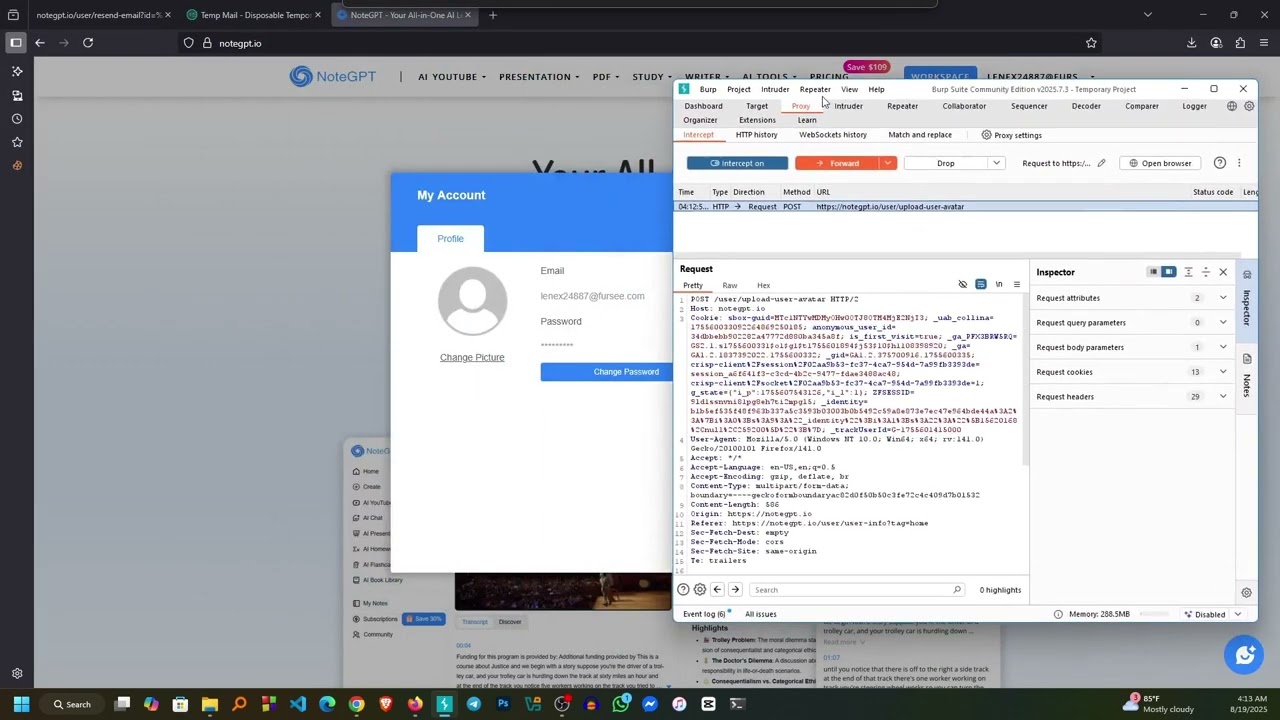Open the Repeater tool tab
This screenshot has height=720, width=1280.
(x=902, y=106)
